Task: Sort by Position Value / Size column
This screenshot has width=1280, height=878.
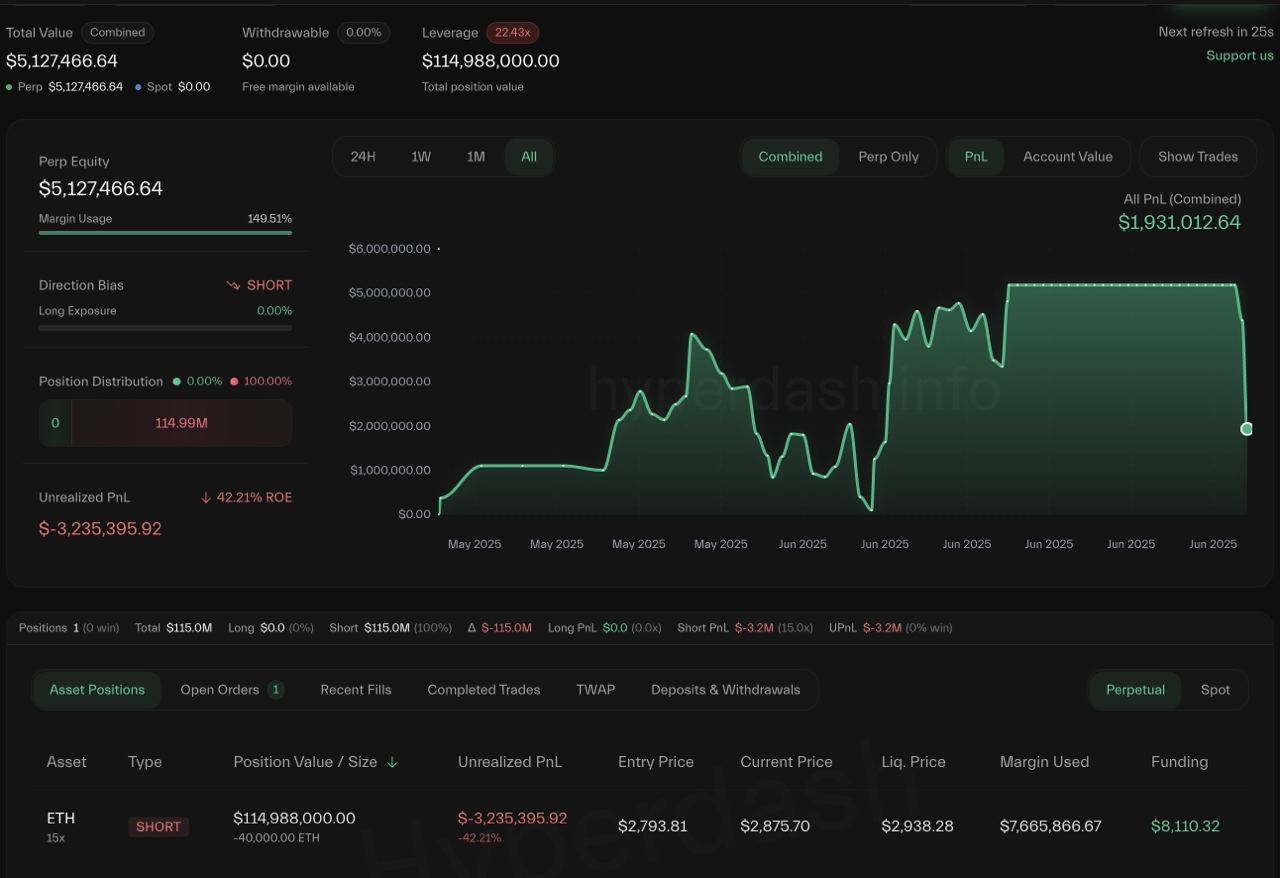Action: click(305, 762)
